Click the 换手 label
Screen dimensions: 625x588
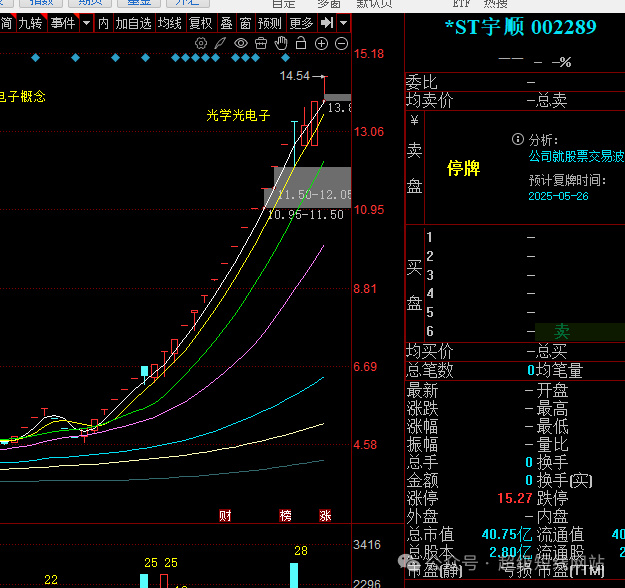click(552, 462)
